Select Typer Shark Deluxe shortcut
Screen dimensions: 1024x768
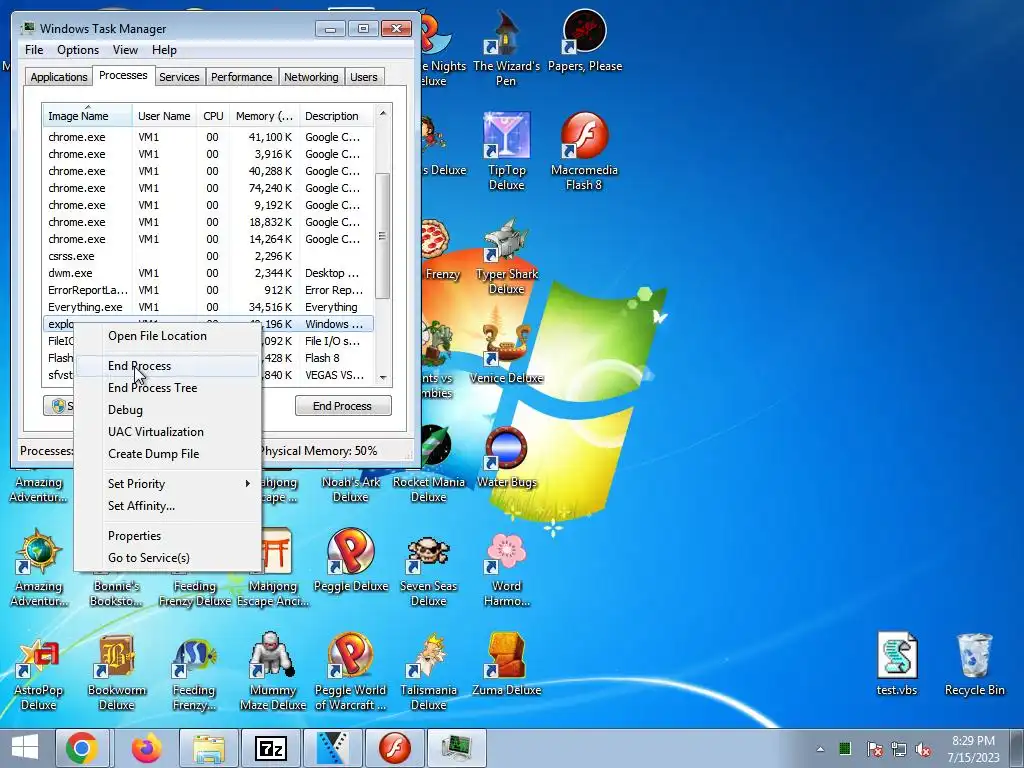click(506, 256)
